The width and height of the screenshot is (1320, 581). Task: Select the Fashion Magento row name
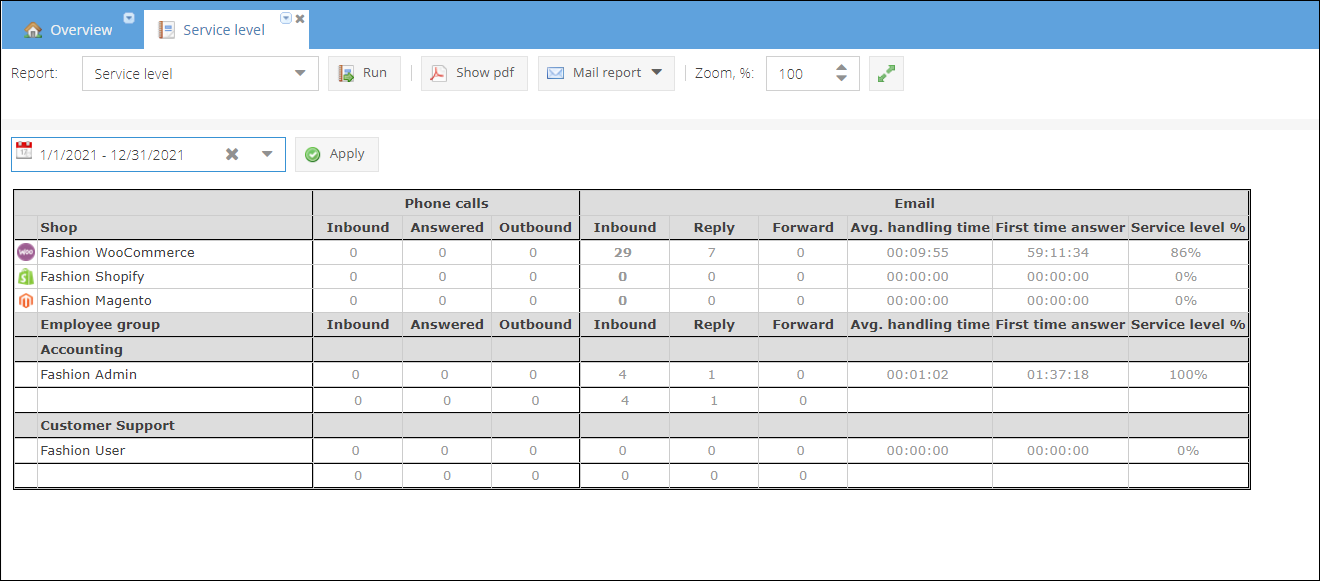(96, 301)
